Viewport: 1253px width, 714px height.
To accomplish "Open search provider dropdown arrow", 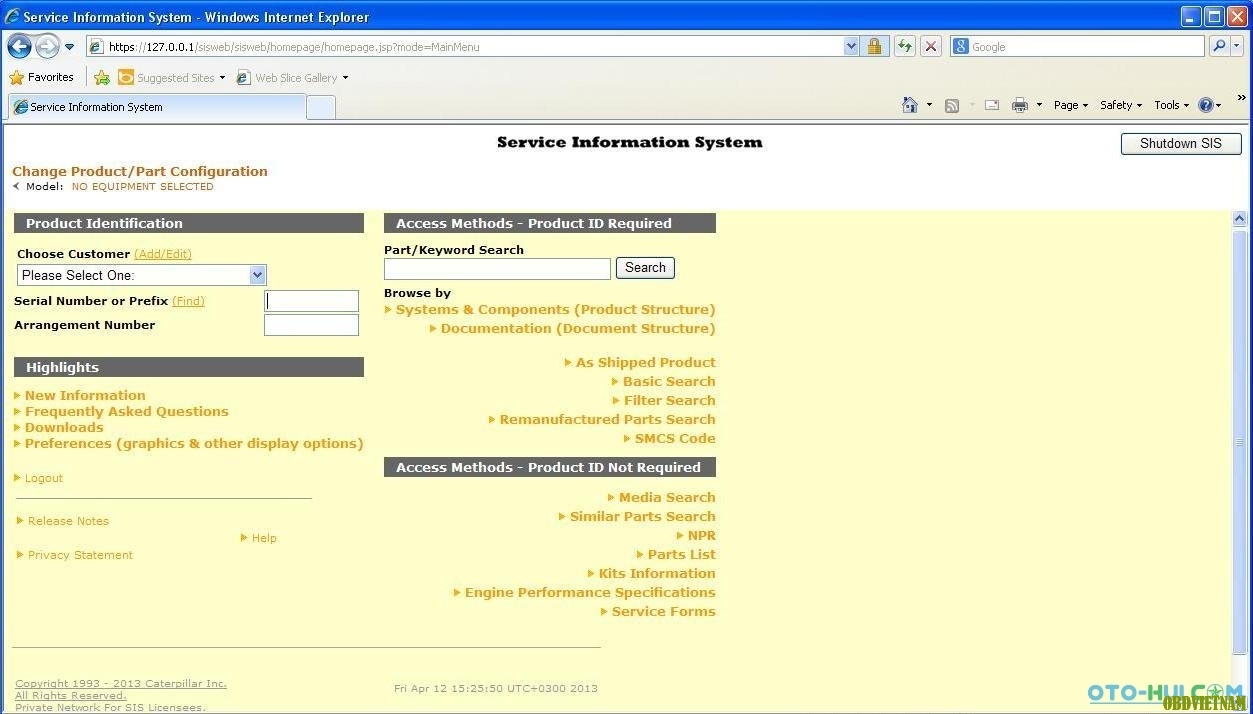I will click(x=1237, y=47).
